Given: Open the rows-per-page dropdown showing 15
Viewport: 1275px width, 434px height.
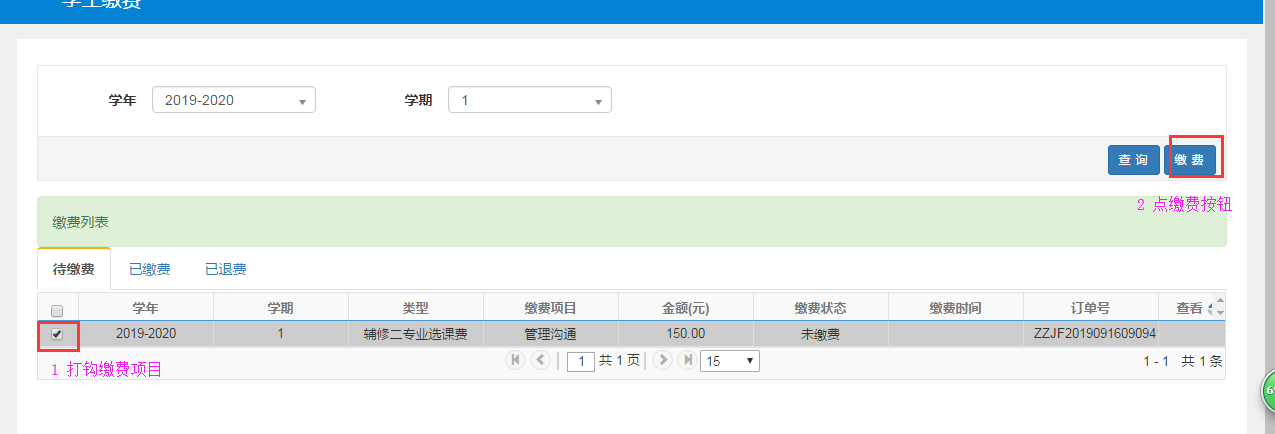Looking at the screenshot, I should point(729,360).
